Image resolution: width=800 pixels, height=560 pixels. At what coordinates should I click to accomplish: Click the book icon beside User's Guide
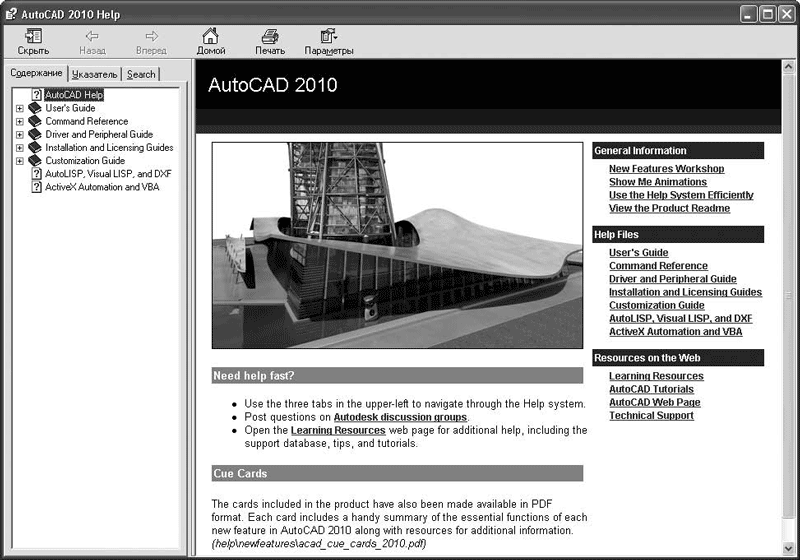[x=35, y=108]
